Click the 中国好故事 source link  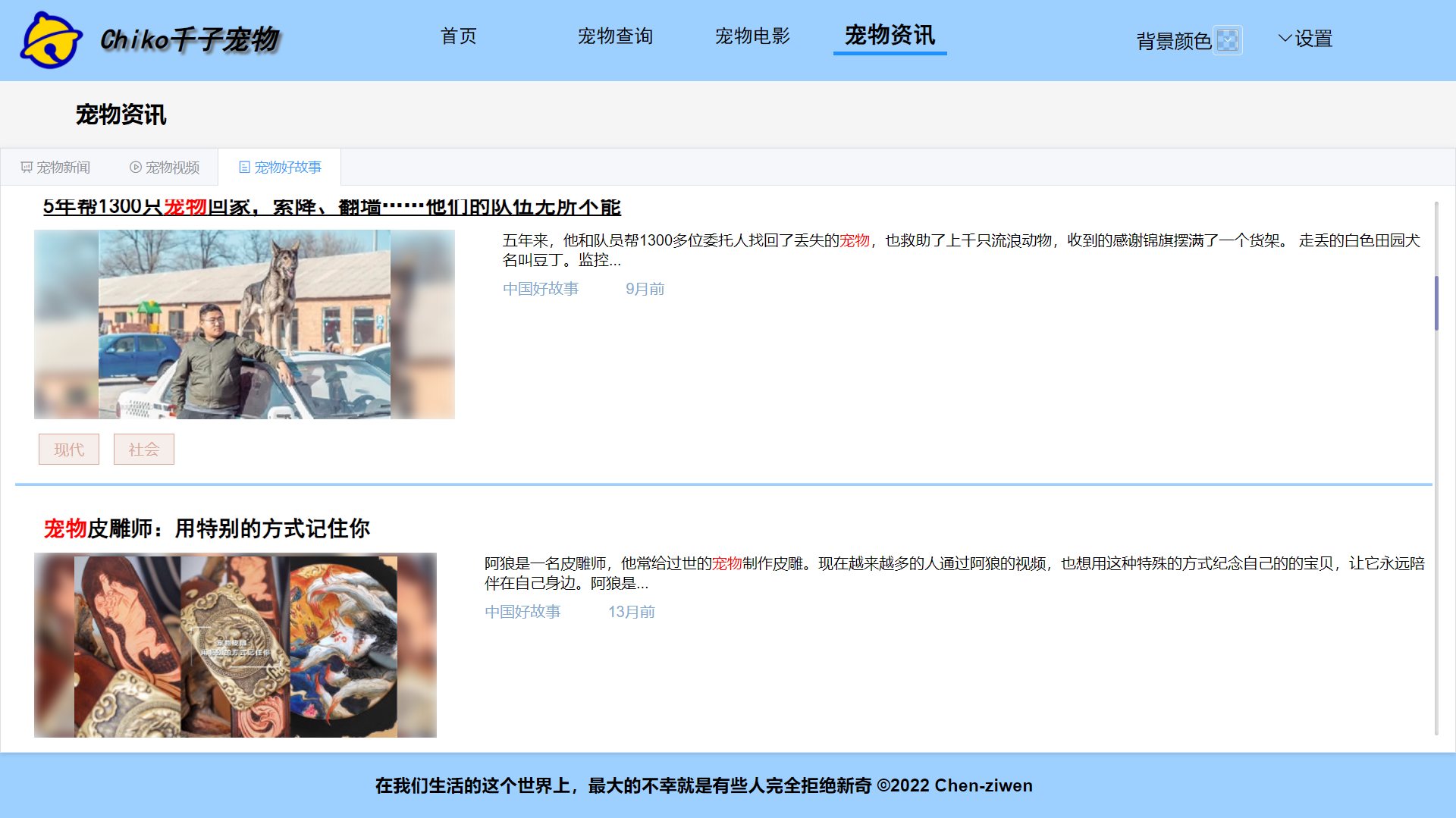[540, 288]
